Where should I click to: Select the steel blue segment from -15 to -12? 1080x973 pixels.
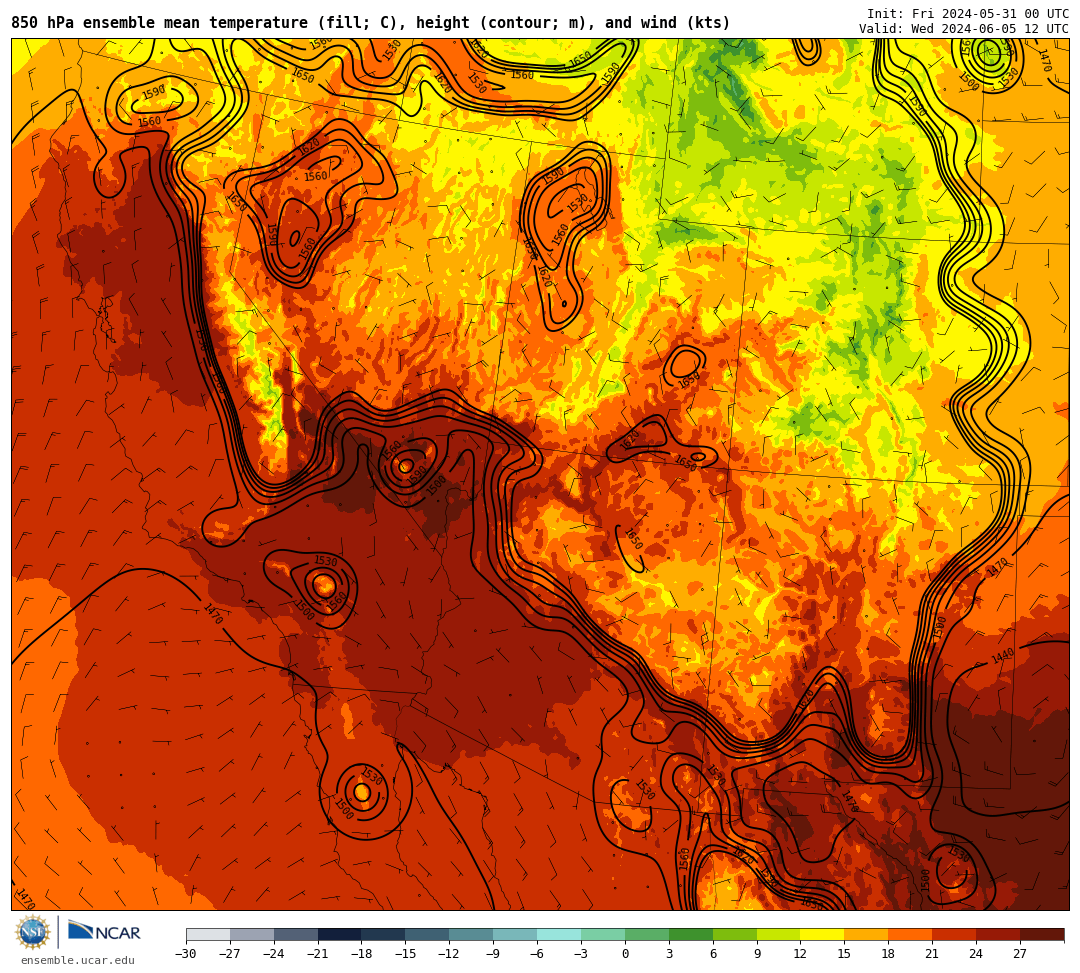[428, 934]
